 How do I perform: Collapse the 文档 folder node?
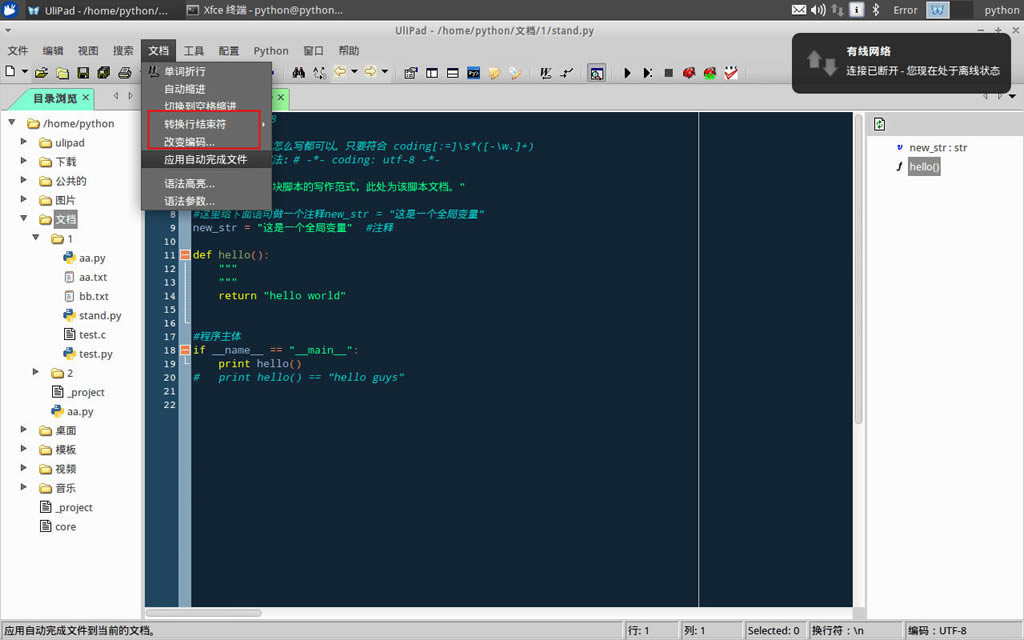[24, 219]
